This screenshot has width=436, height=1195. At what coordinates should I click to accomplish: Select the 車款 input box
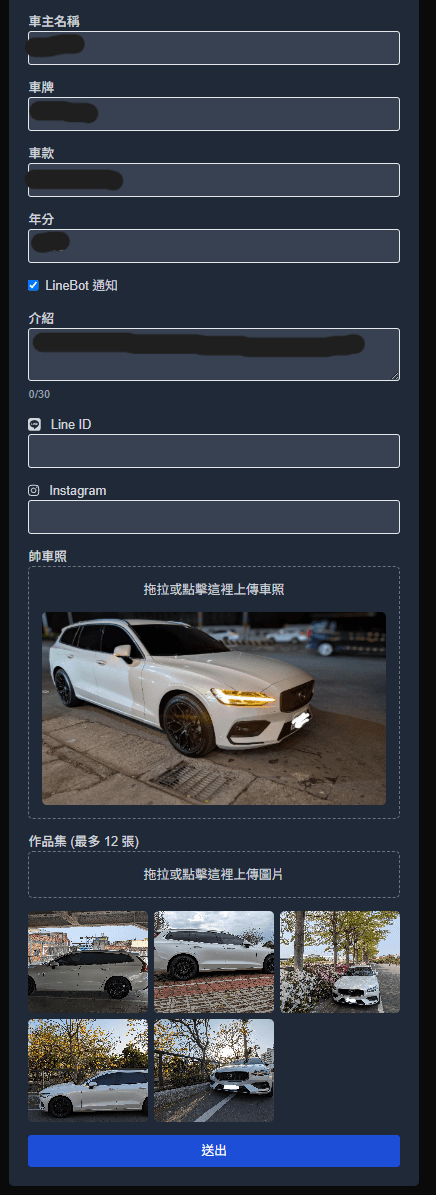(213, 180)
